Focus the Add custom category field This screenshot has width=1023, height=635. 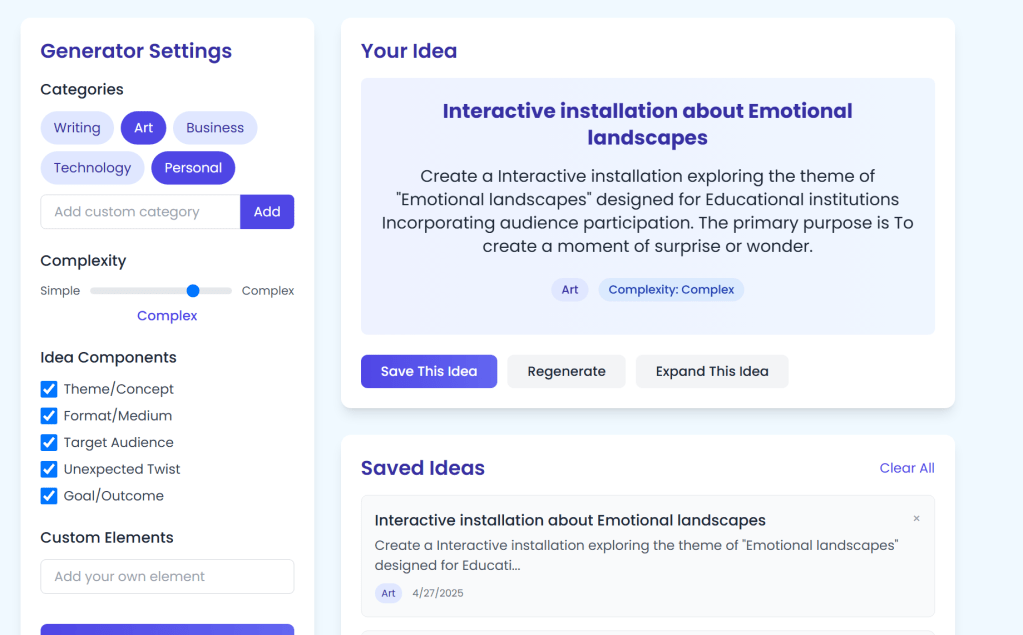point(140,212)
